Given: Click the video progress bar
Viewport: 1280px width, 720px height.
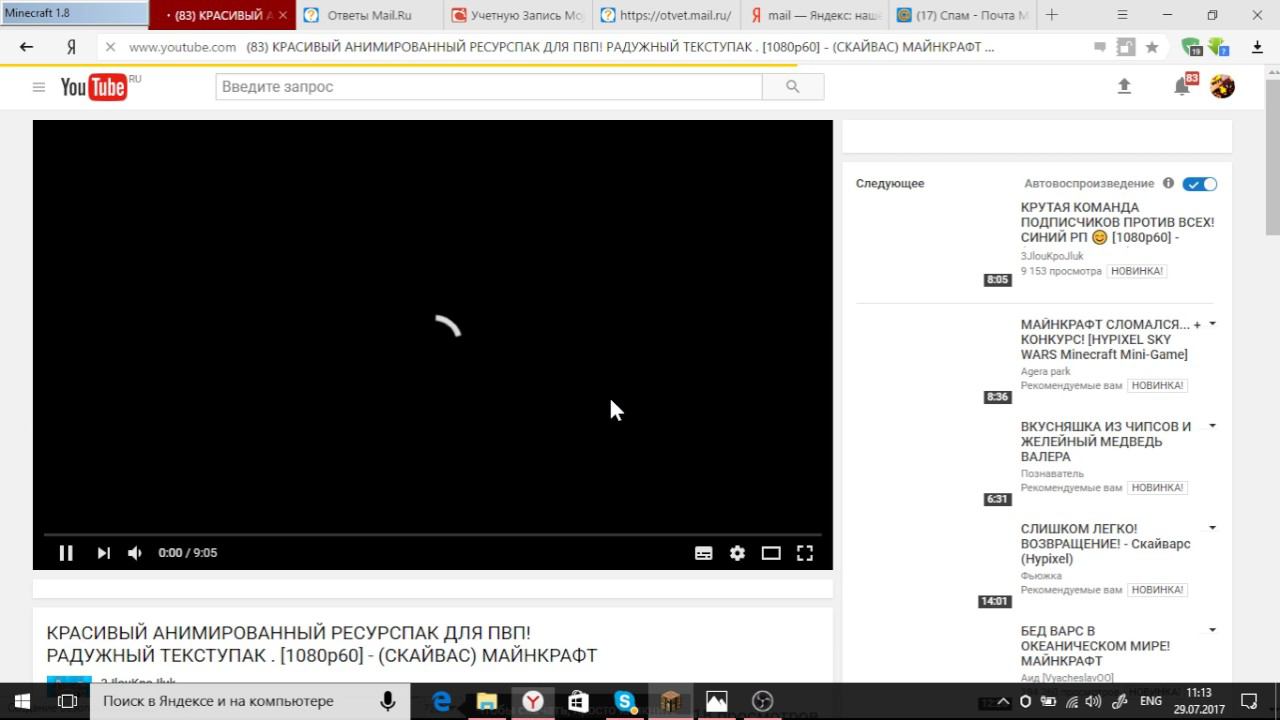Looking at the screenshot, I should (432, 535).
